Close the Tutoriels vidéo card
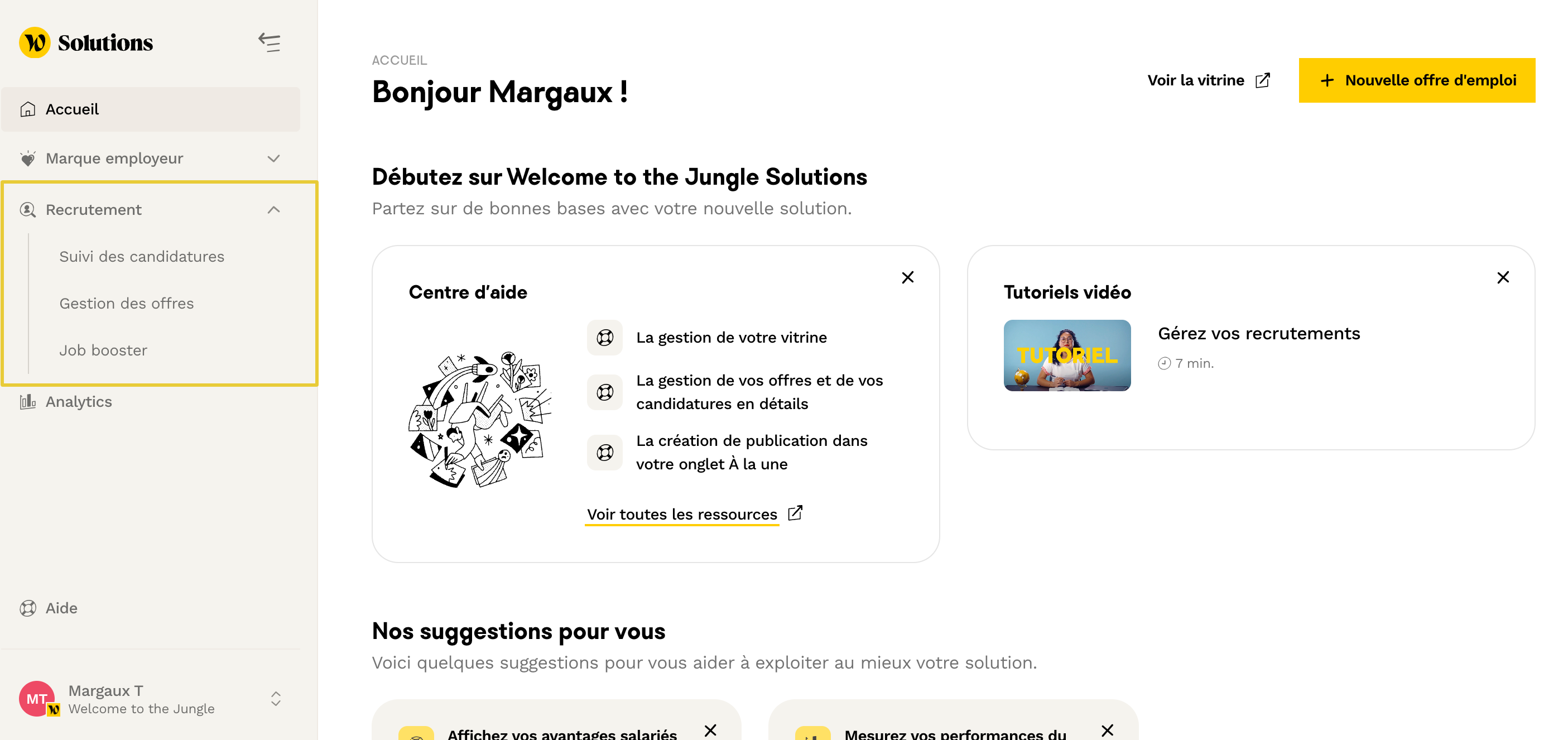This screenshot has height=740, width=1568. pyautogui.click(x=1503, y=277)
